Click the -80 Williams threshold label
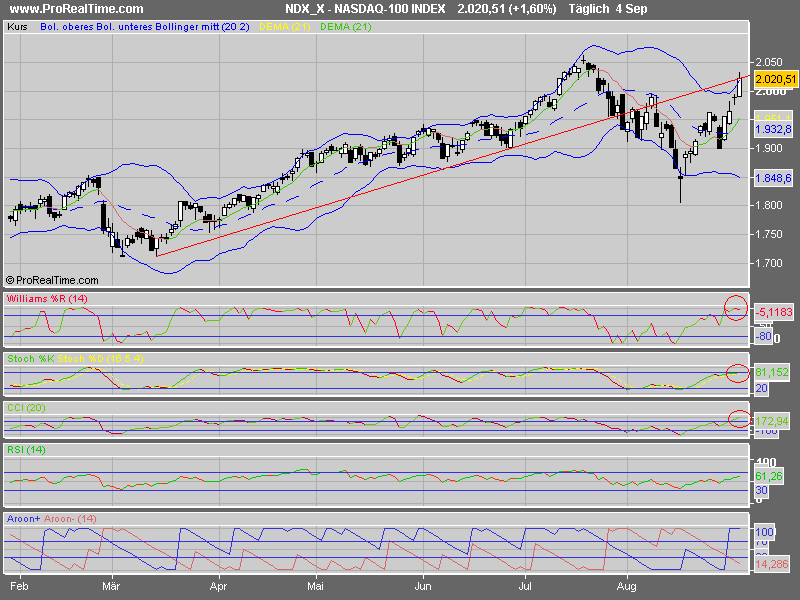The image size is (800, 600). pyautogui.click(x=763, y=336)
